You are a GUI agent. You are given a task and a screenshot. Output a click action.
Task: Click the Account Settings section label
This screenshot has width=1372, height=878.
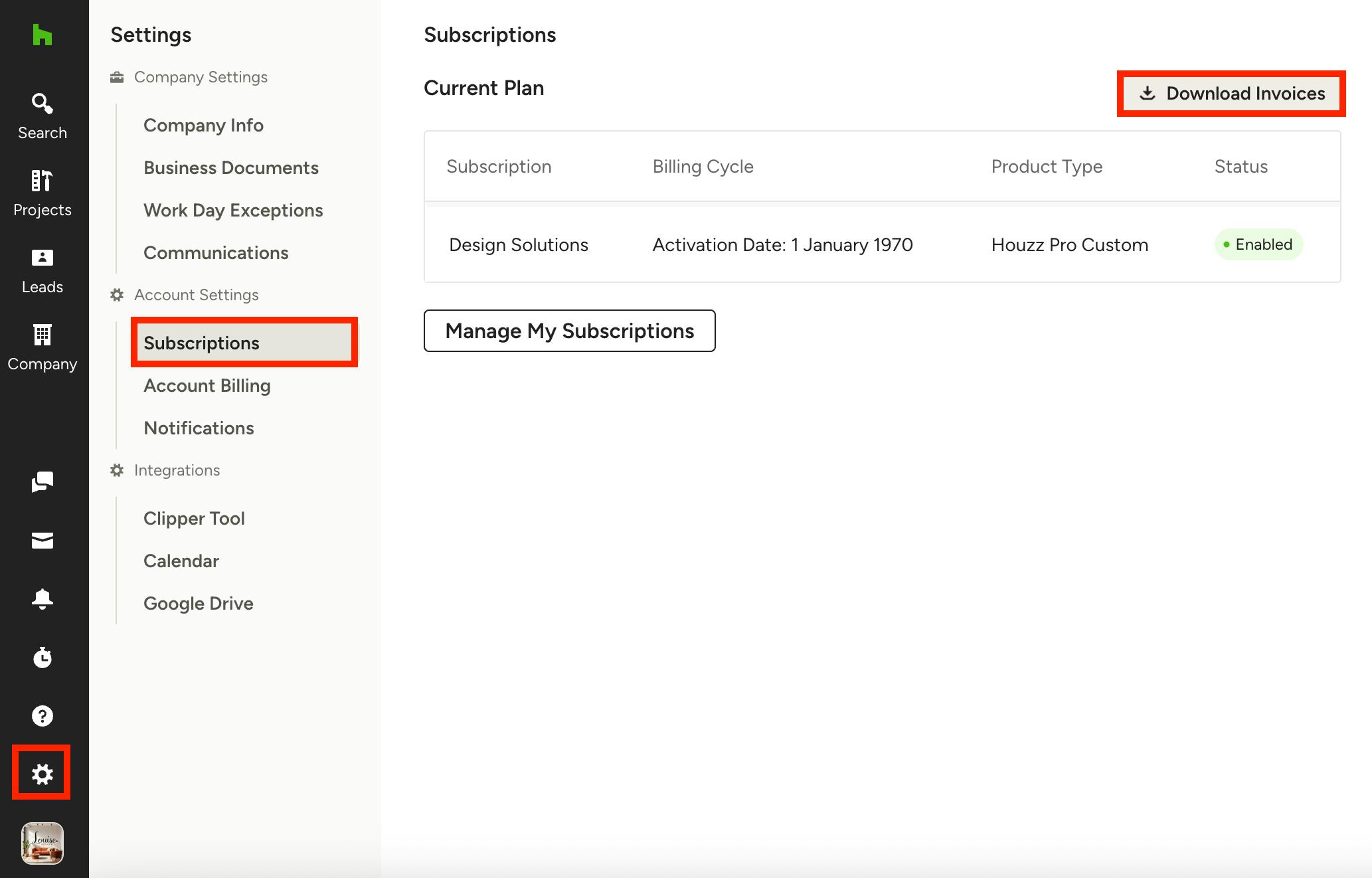[x=197, y=295]
